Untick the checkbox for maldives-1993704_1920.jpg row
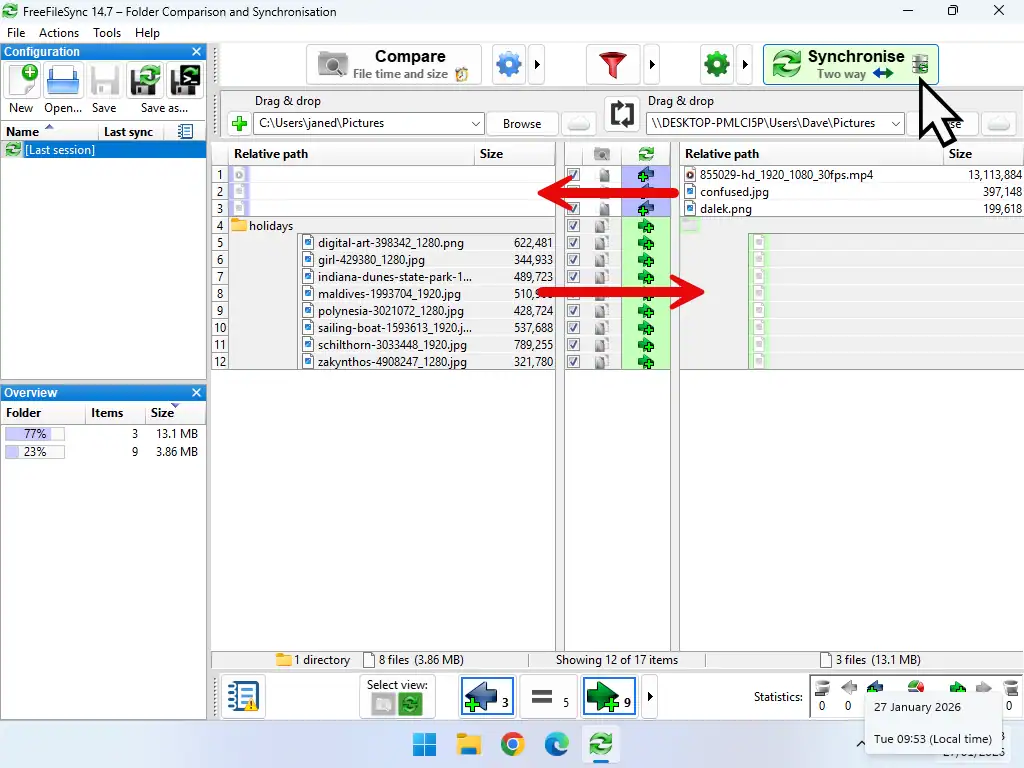 click(573, 293)
